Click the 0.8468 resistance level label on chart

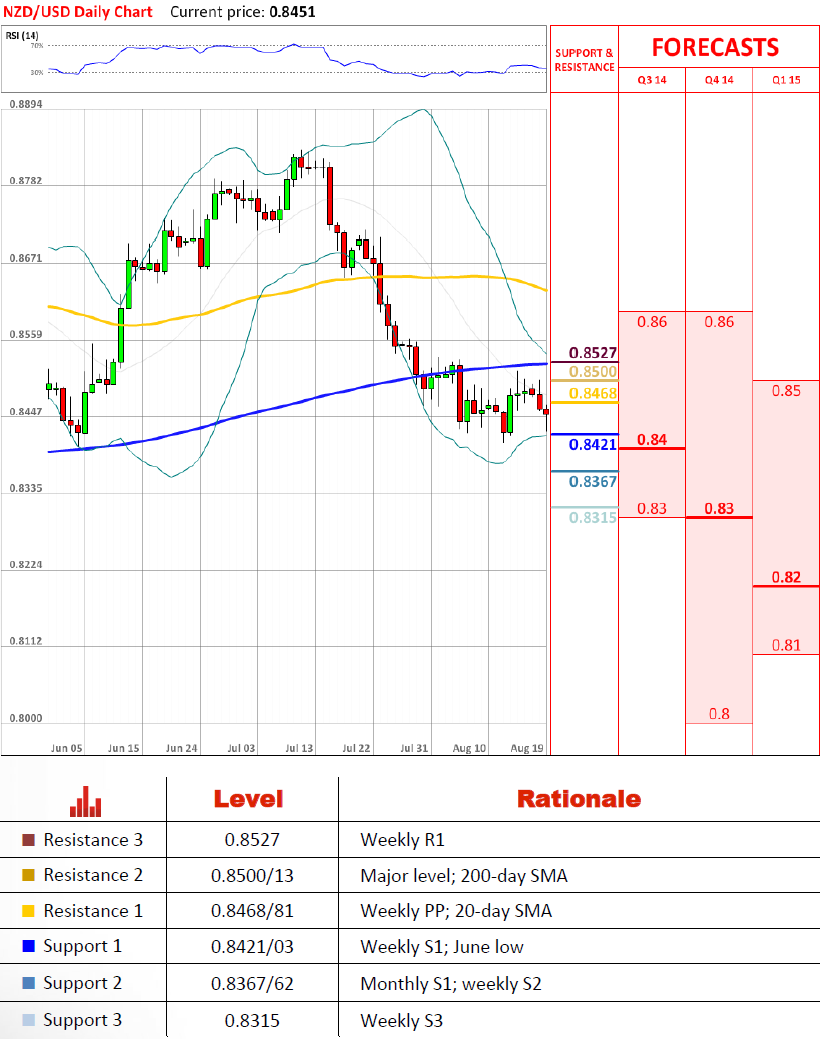coord(593,394)
